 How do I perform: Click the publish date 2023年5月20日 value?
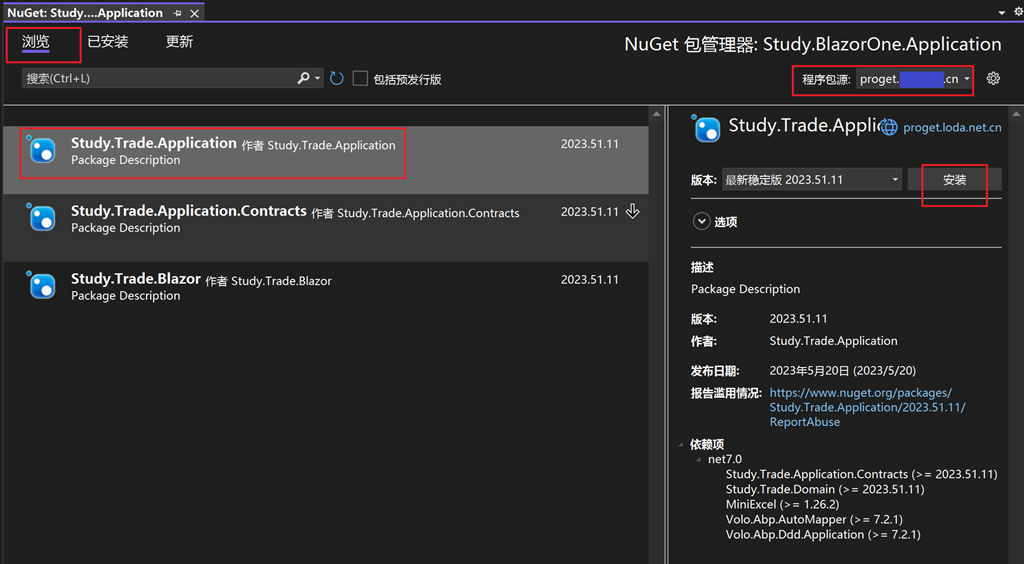(842, 371)
